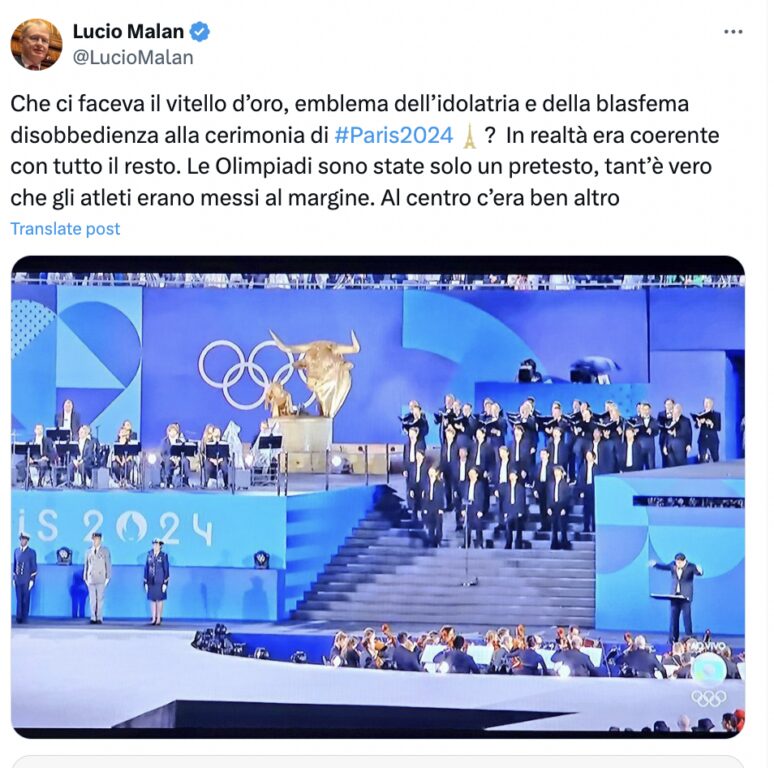This screenshot has height=768, width=774.
Task: Click the blue verified badge
Action: [199, 32]
